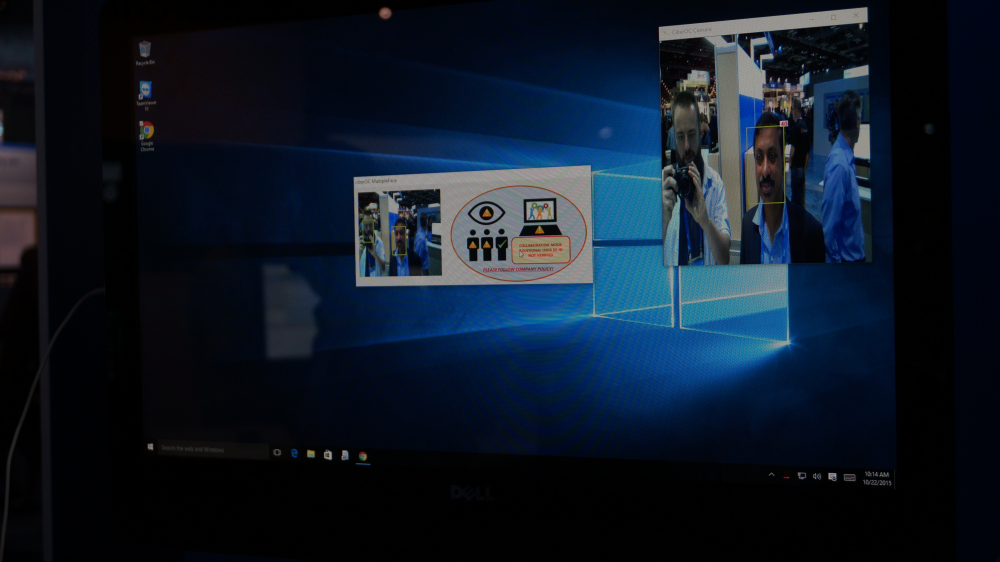Select the Google Chrome desktop shortcut
1000x562 pixels.
[x=147, y=135]
